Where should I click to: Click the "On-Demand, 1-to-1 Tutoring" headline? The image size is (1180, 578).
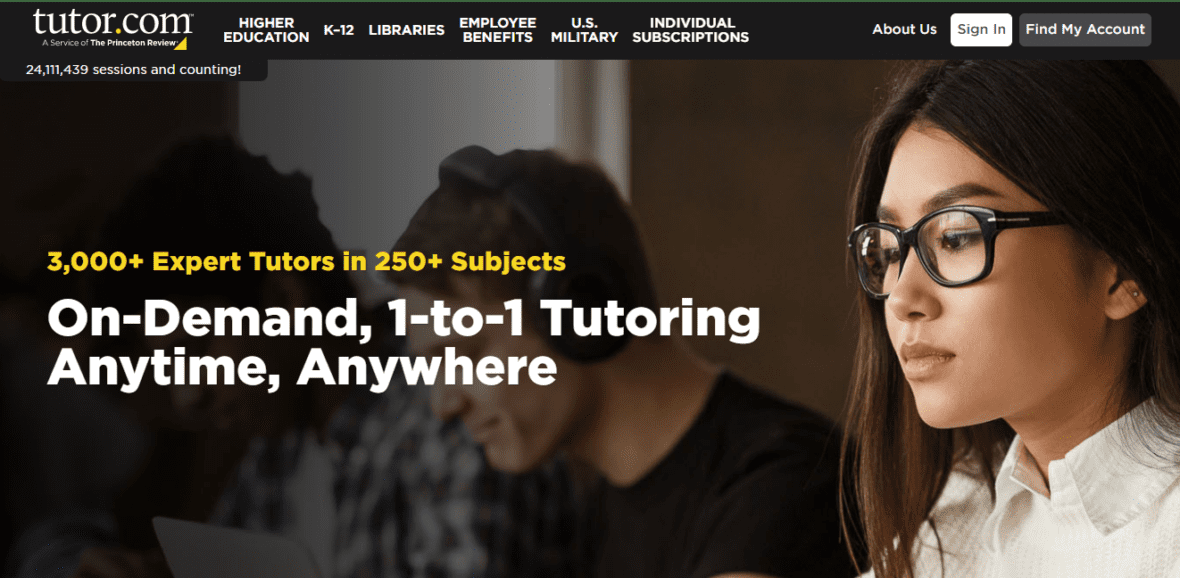403,321
